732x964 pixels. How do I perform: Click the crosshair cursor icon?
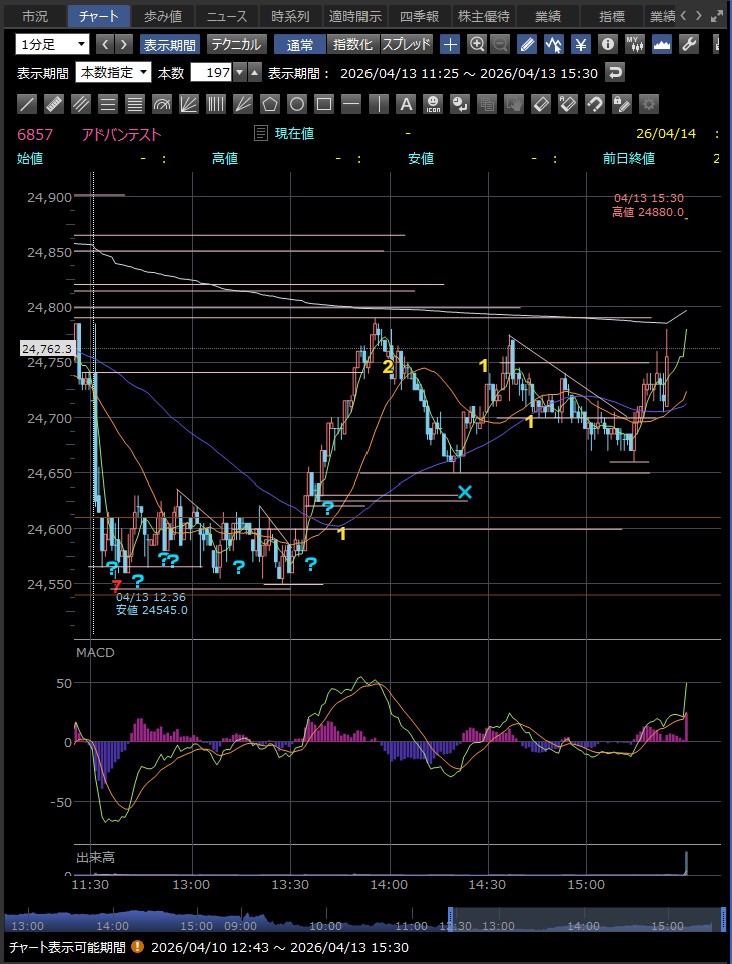451,44
